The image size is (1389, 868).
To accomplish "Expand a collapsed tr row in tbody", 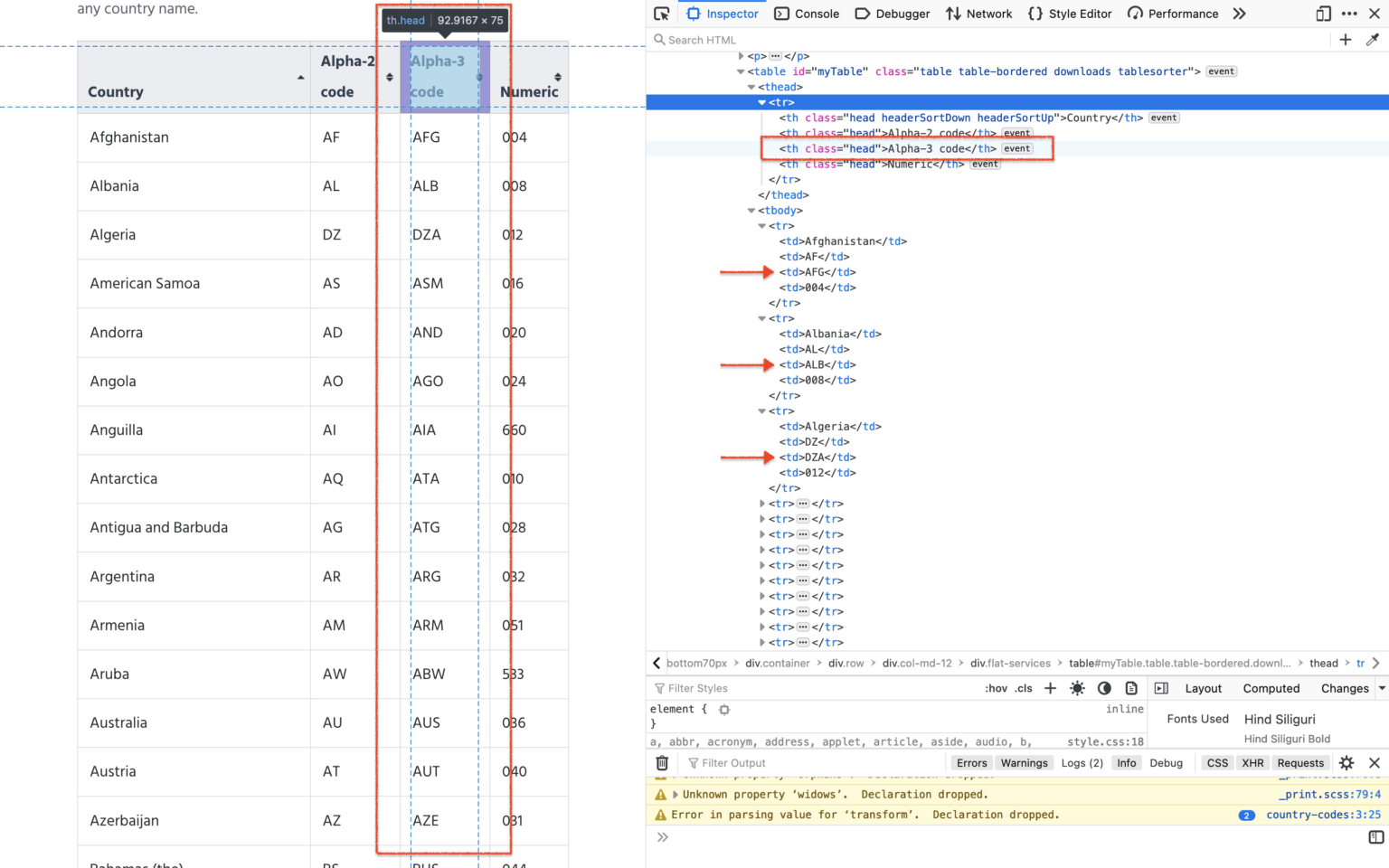I will [x=762, y=504].
